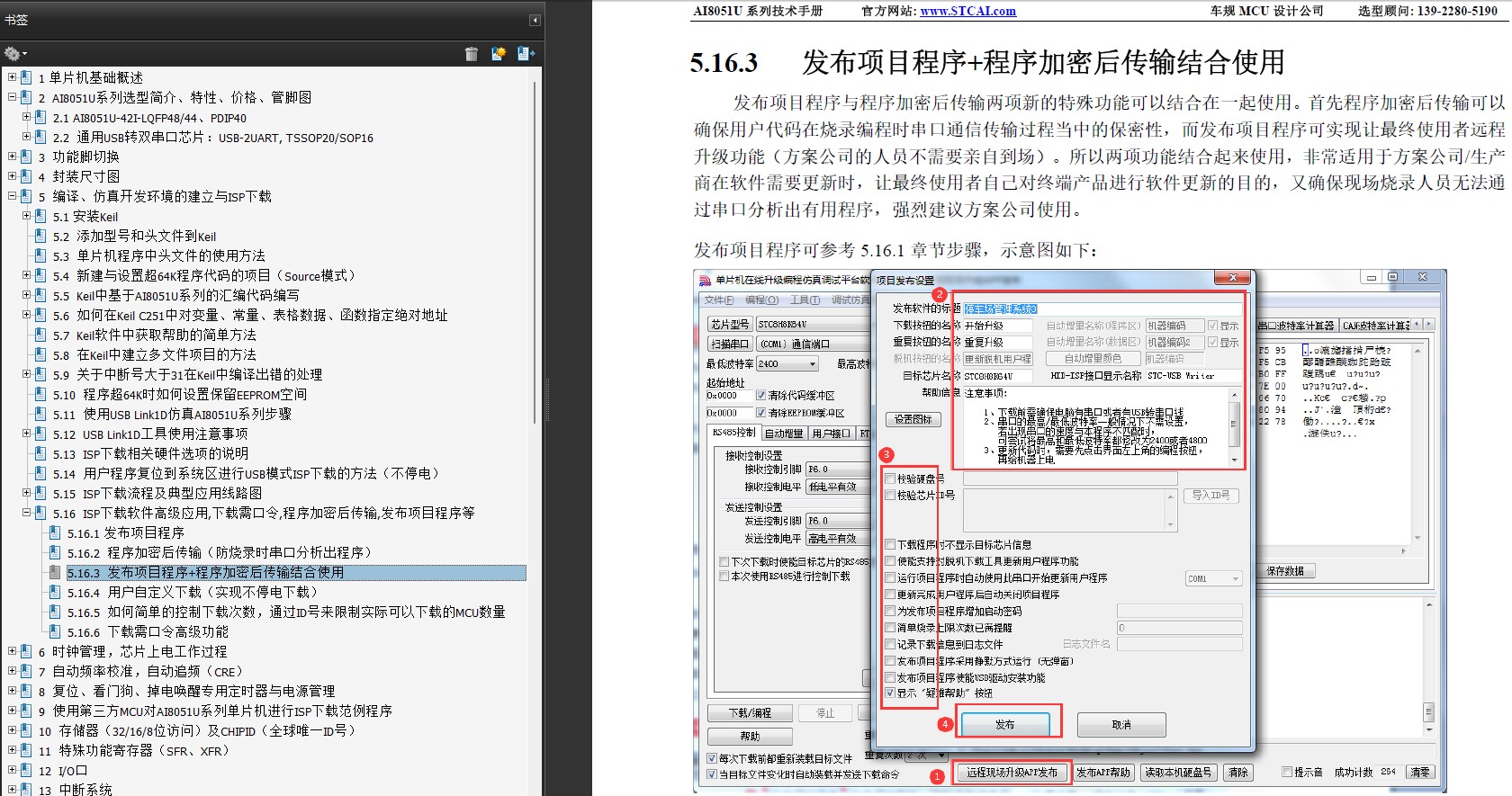Toggle 提示音 checkbox in embedded image
Viewport: 1512px width, 796px height.
1287,772
